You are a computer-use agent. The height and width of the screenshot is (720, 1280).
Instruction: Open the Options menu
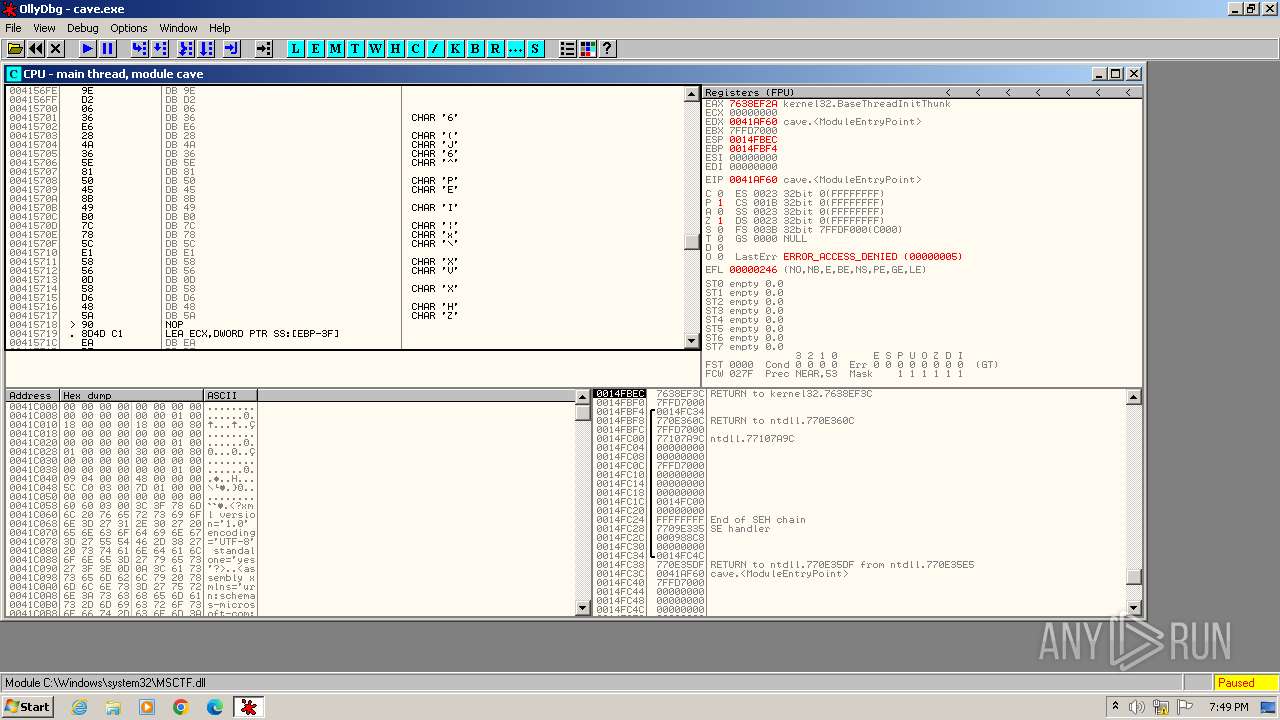coord(129,28)
